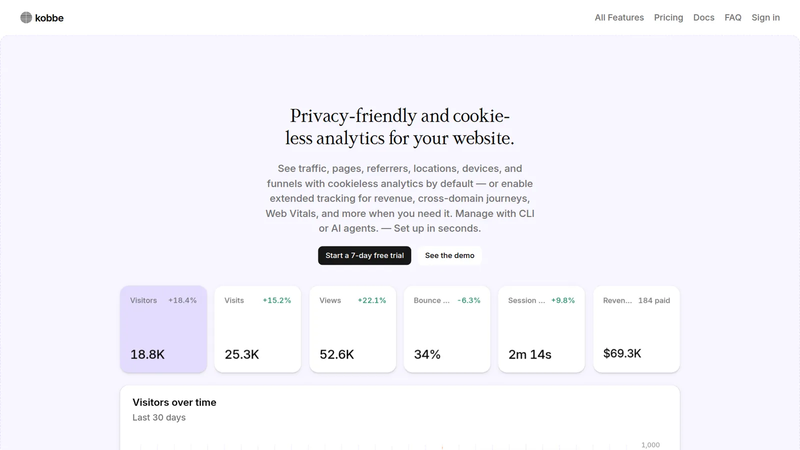Select the Visitors 18.8K metric card

163,329
